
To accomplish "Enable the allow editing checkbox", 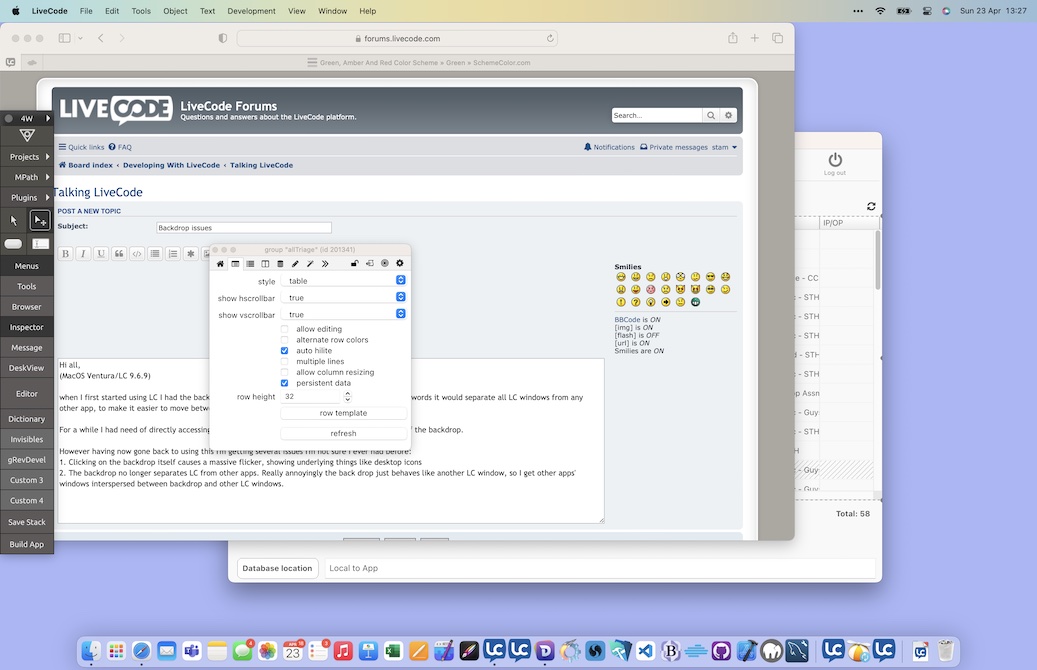I will click(285, 329).
